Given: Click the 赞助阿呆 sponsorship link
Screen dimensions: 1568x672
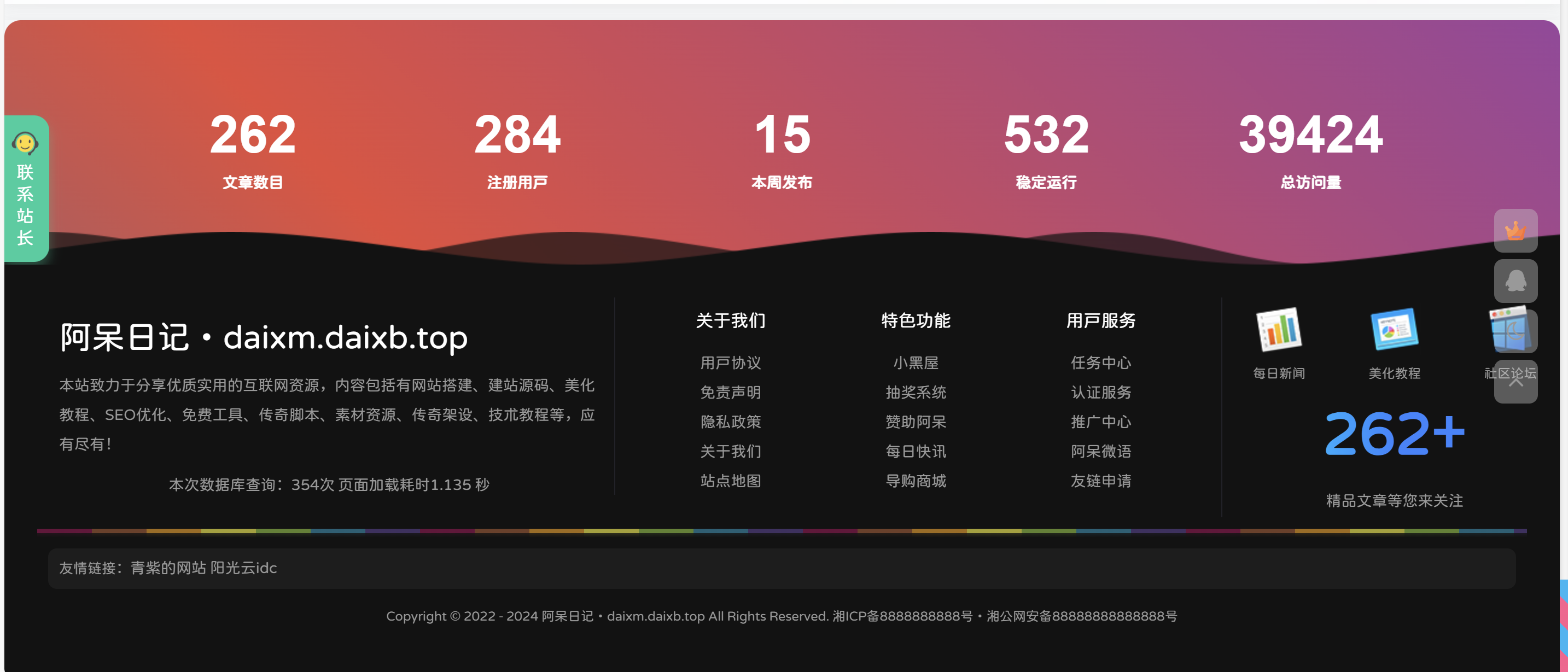Looking at the screenshot, I should coord(916,422).
